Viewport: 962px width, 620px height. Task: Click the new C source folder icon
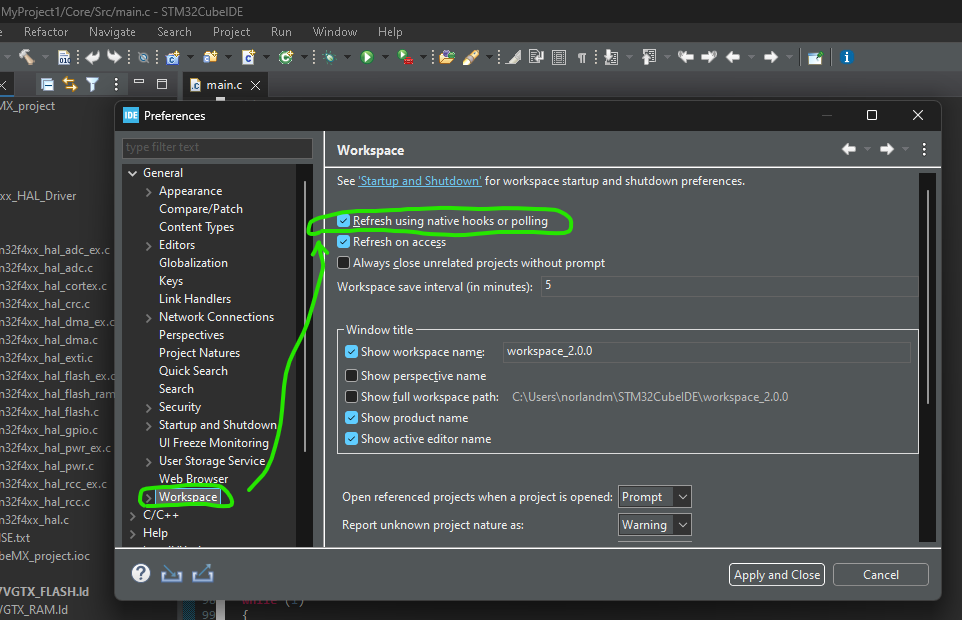tap(210, 58)
